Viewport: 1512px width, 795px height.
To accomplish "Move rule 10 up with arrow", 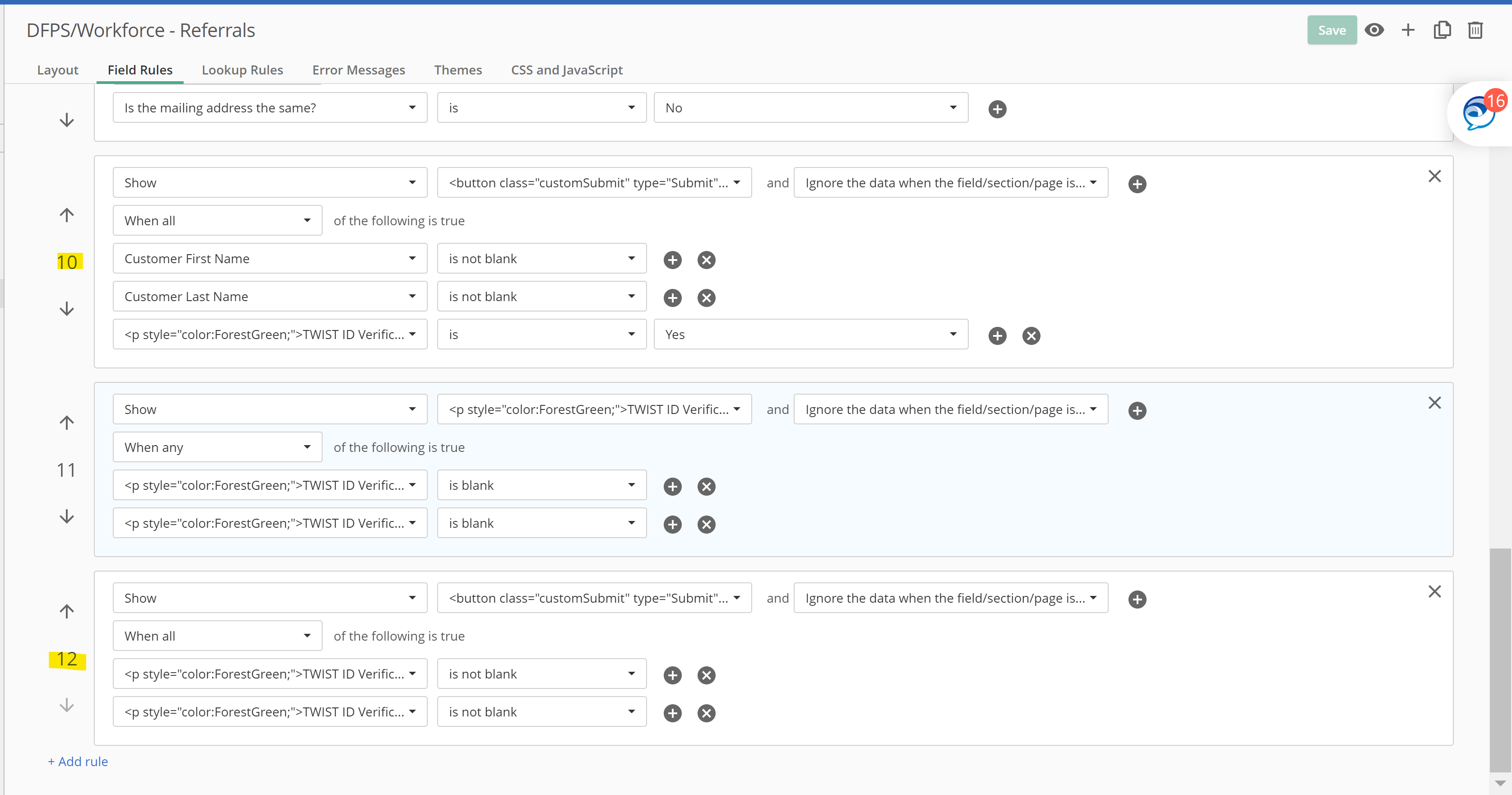I will point(67,215).
